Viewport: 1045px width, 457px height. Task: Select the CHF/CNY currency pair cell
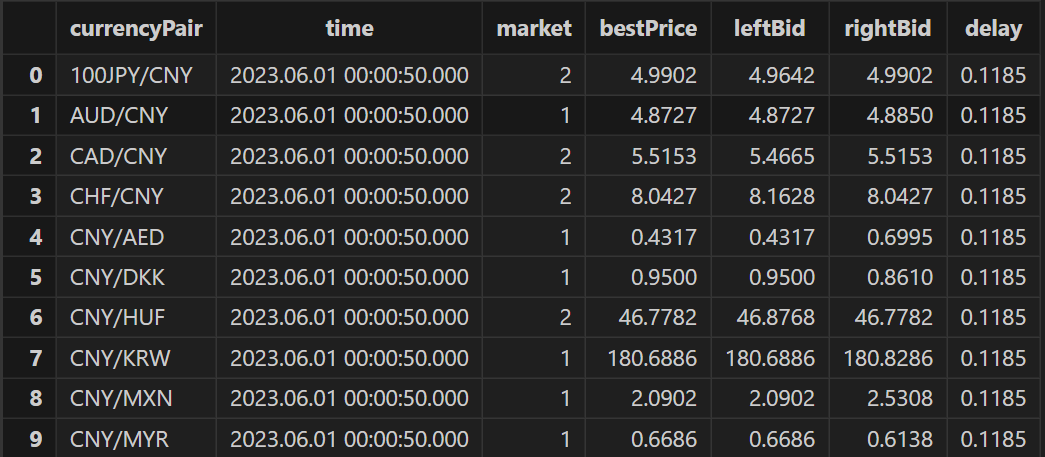point(118,197)
